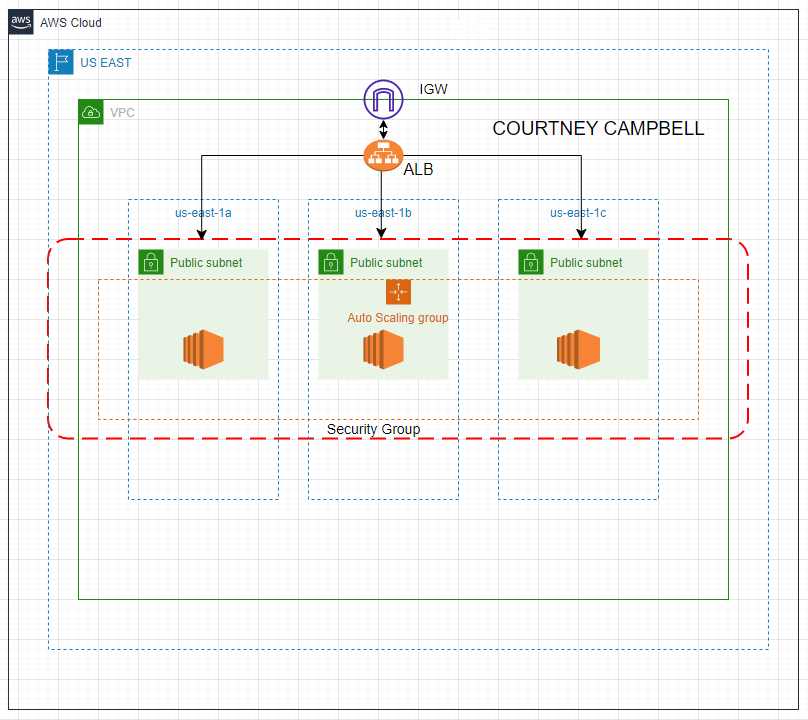Select the green VPC cloud icon
The height and width of the screenshot is (720, 808).
(x=90, y=112)
